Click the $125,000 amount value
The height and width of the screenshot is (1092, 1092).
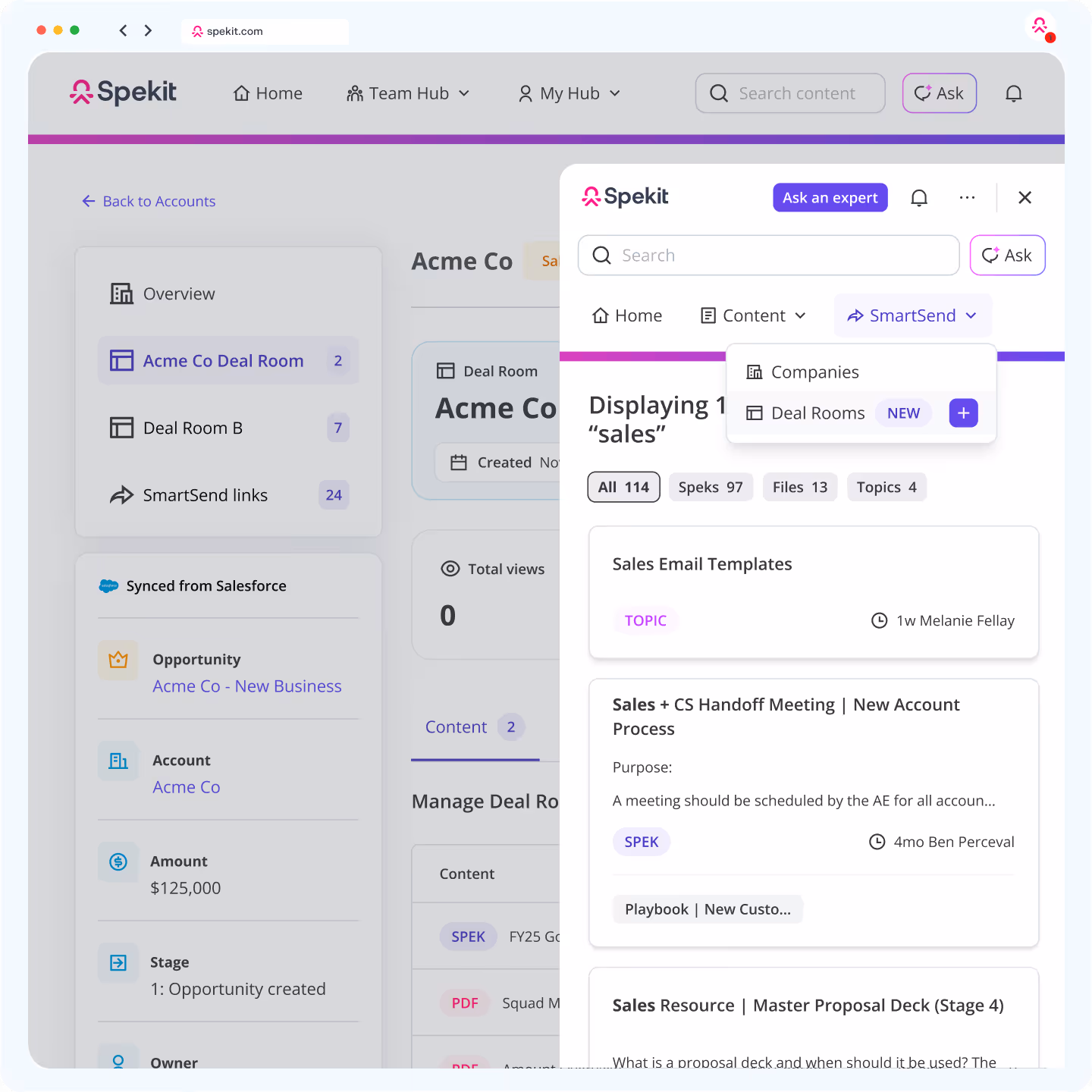coord(186,888)
